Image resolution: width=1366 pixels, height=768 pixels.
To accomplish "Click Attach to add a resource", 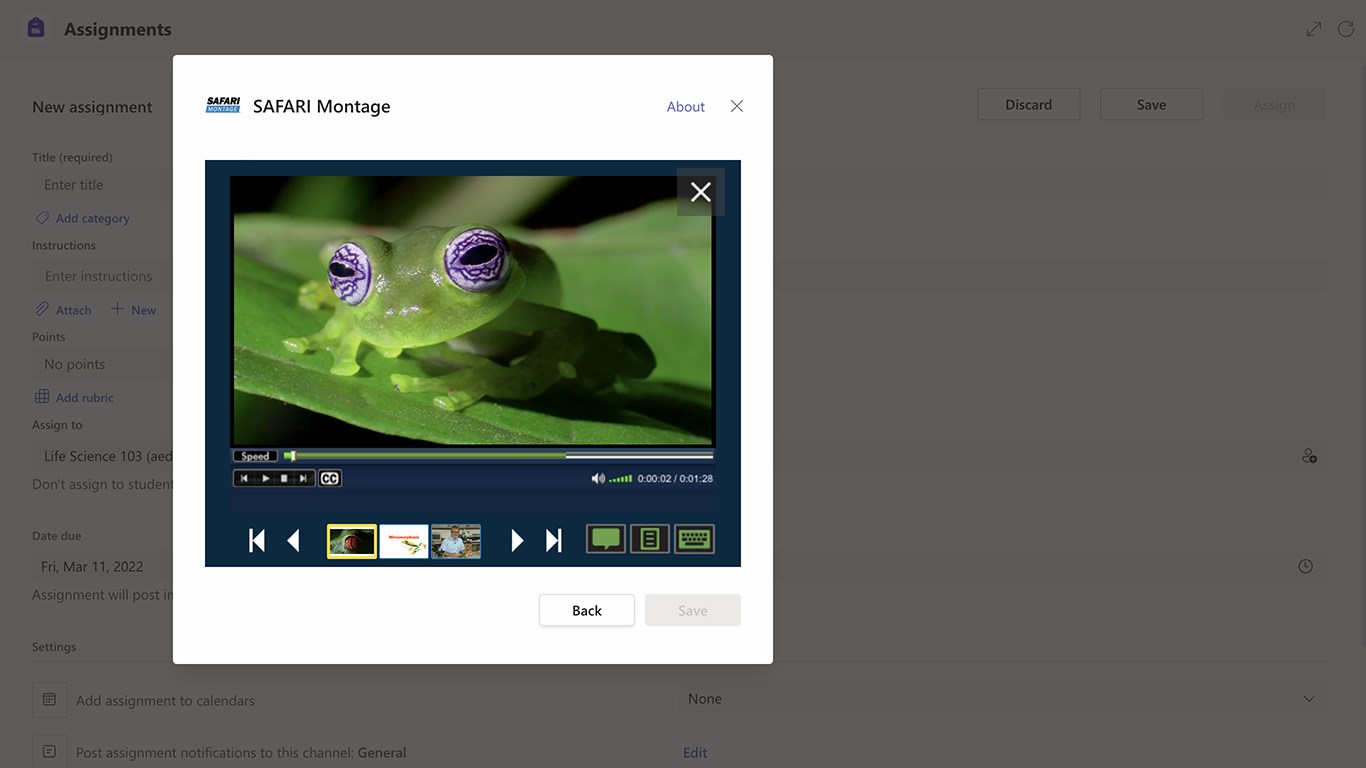I will (x=64, y=310).
